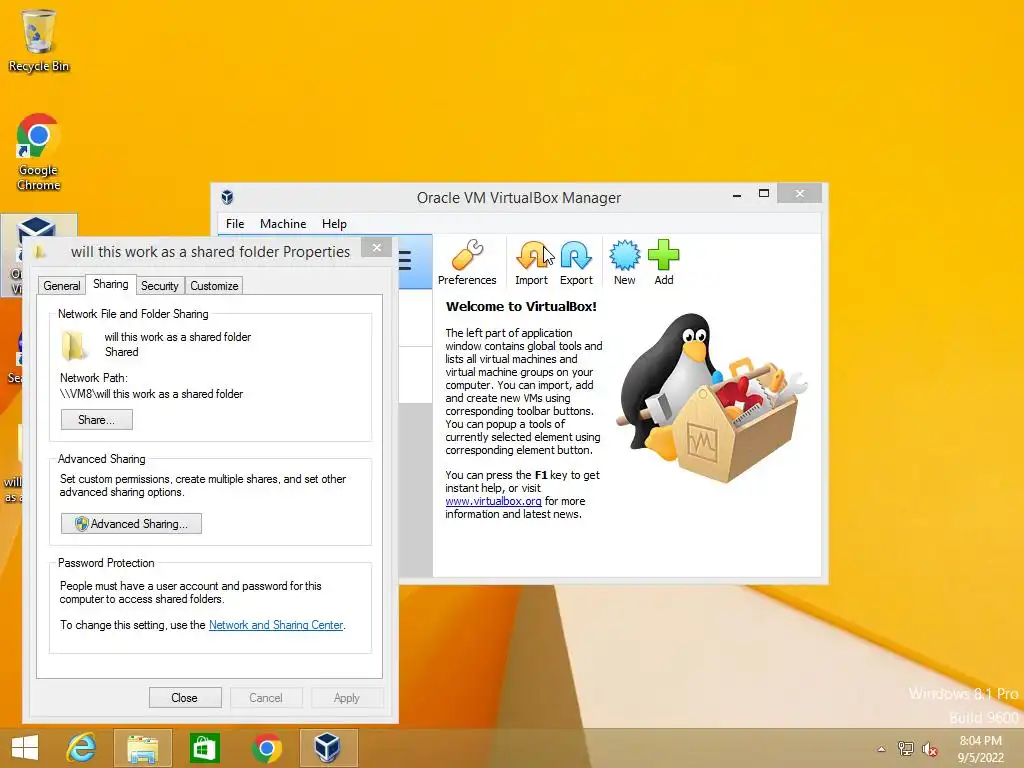Launch Chrome from the taskbar
Image resolution: width=1024 pixels, height=768 pixels.
266,748
